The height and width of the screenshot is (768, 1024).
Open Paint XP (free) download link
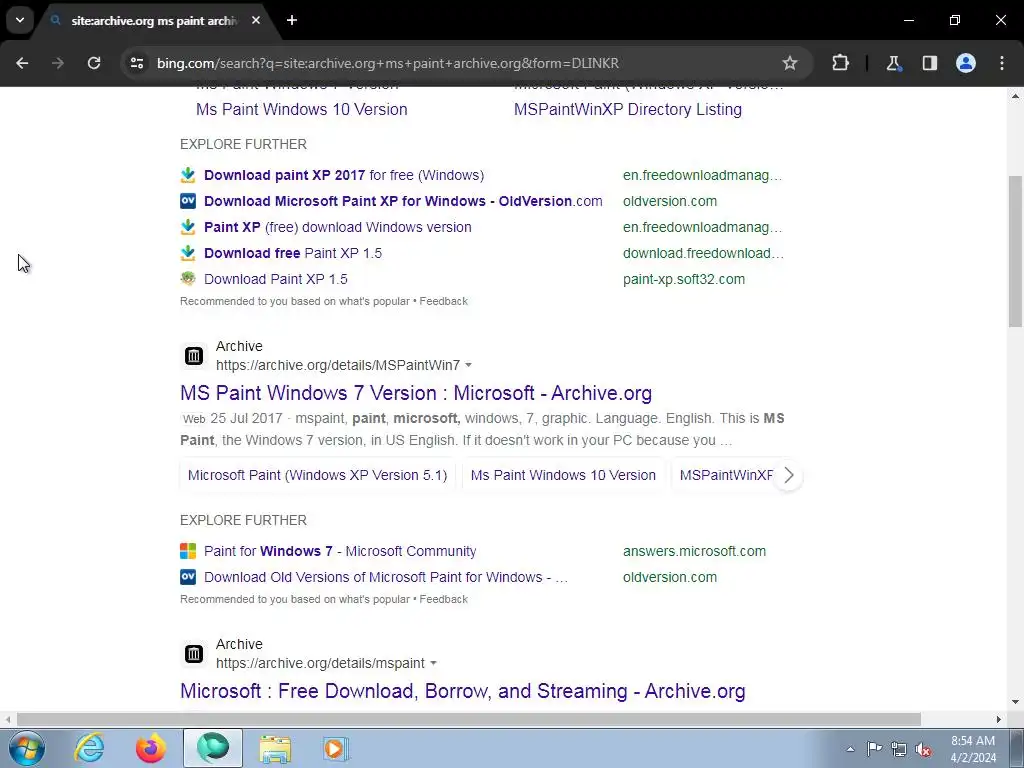click(338, 227)
